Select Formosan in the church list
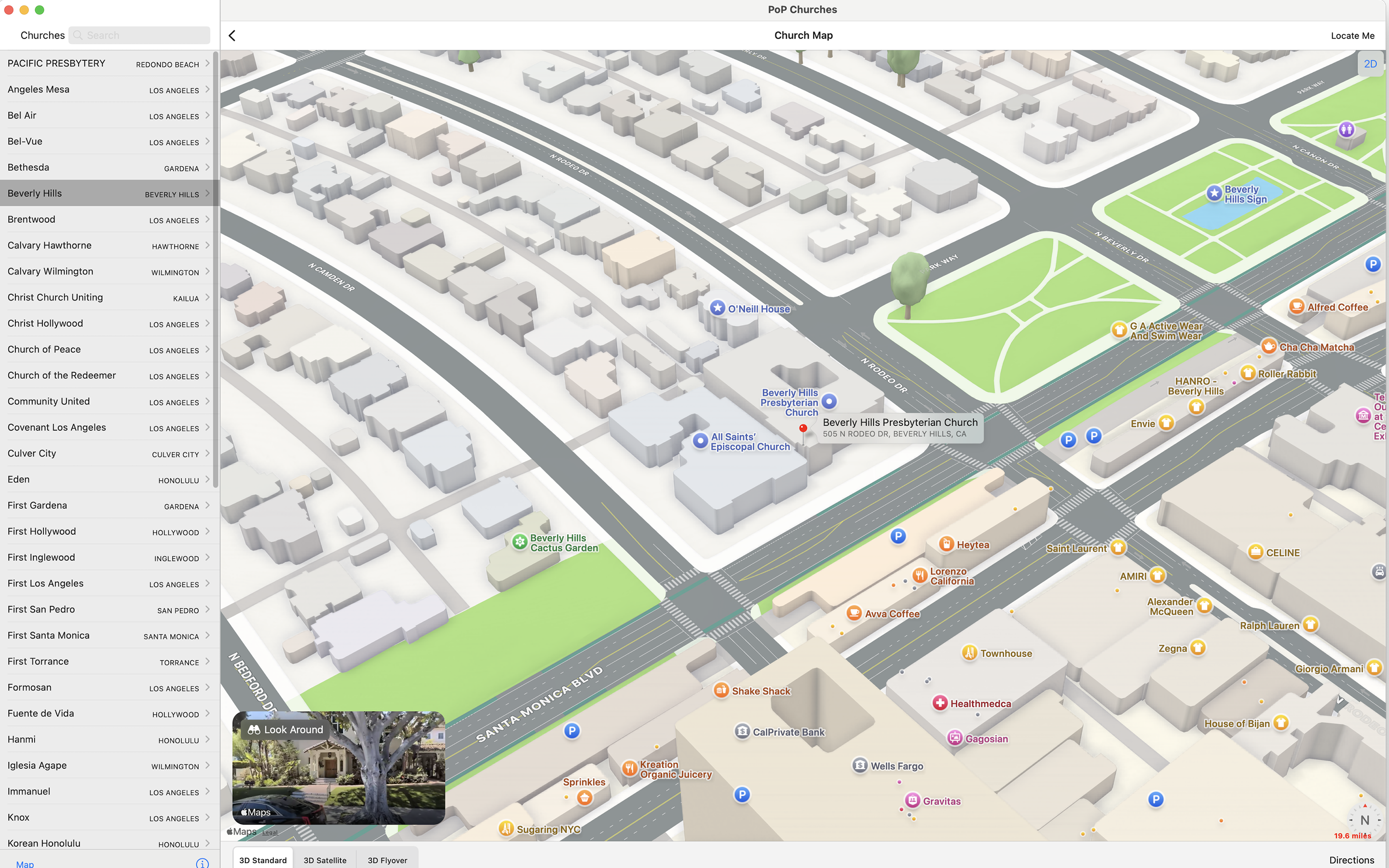1389x868 pixels. 109,687
